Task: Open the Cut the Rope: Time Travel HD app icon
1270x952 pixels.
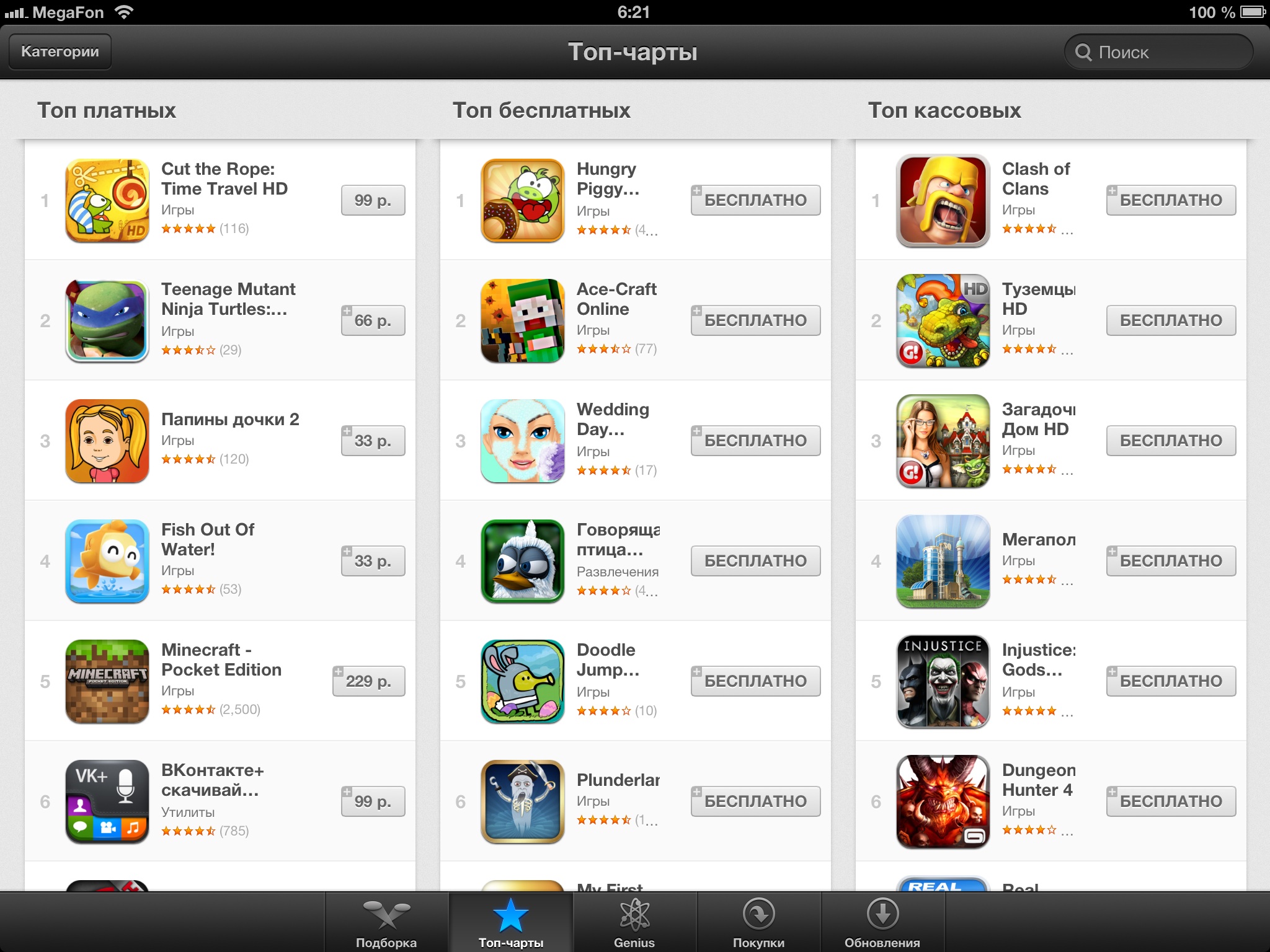Action: (107, 200)
